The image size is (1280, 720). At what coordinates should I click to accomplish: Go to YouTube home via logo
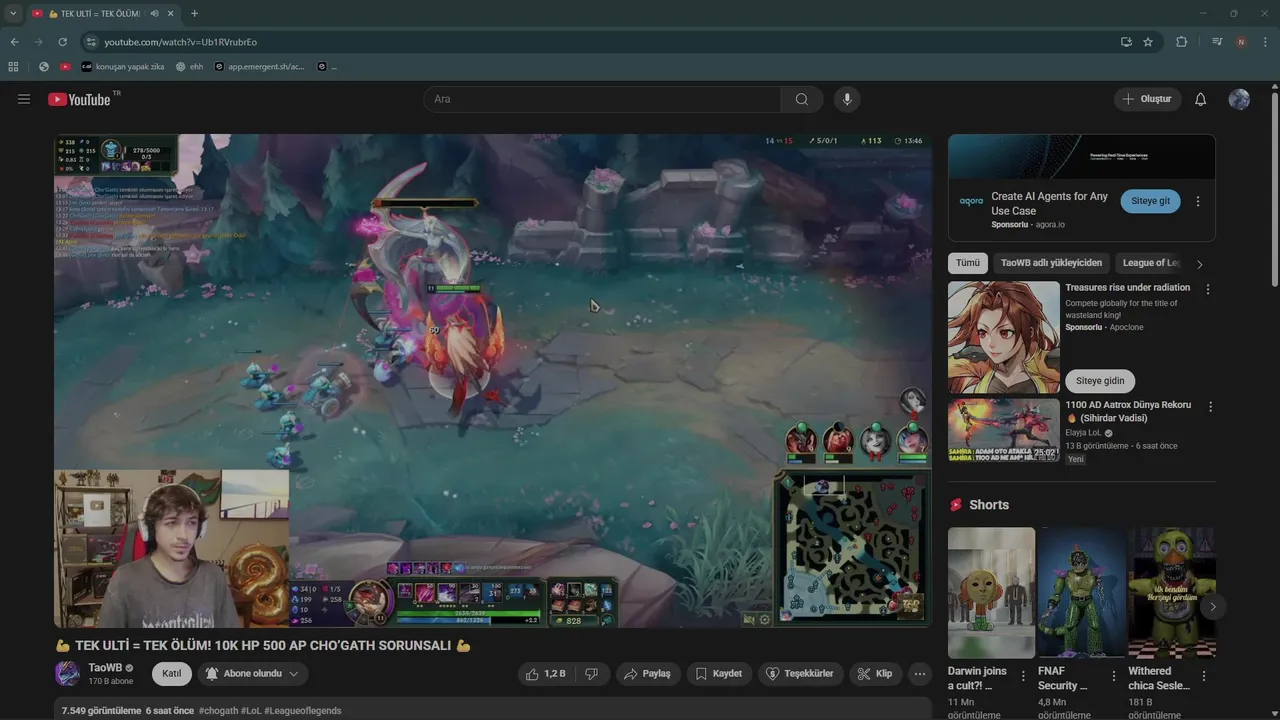click(79, 99)
